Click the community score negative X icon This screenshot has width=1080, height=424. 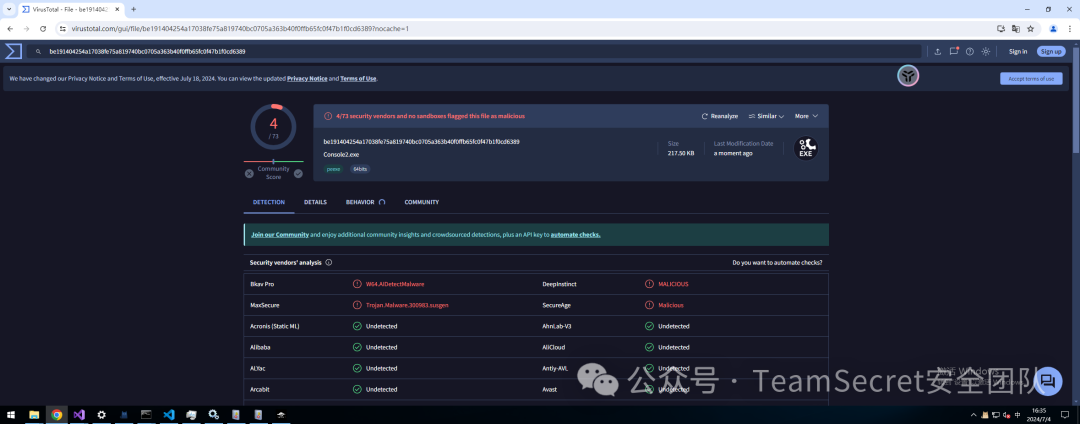point(249,173)
